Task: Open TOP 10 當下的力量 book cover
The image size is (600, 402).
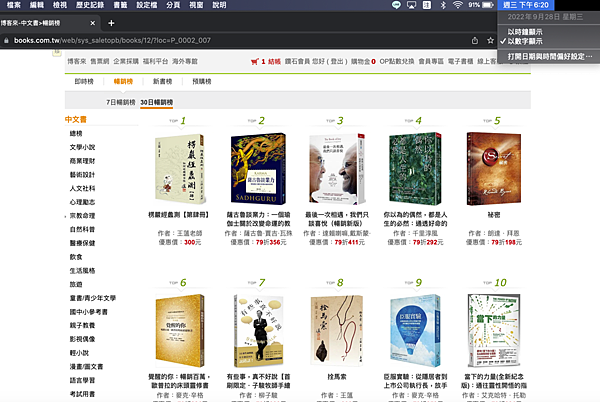Action: click(x=494, y=331)
